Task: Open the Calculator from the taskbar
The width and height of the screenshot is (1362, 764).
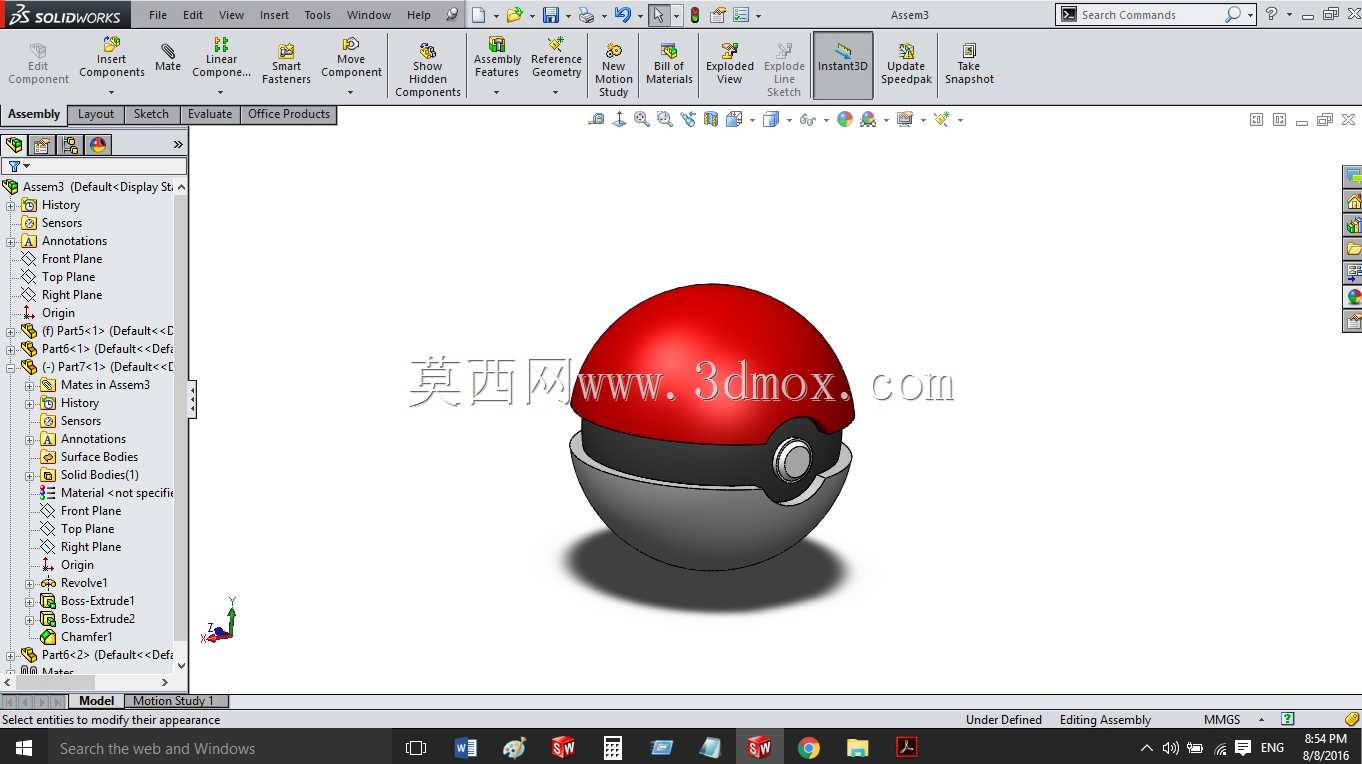Action: pos(612,748)
